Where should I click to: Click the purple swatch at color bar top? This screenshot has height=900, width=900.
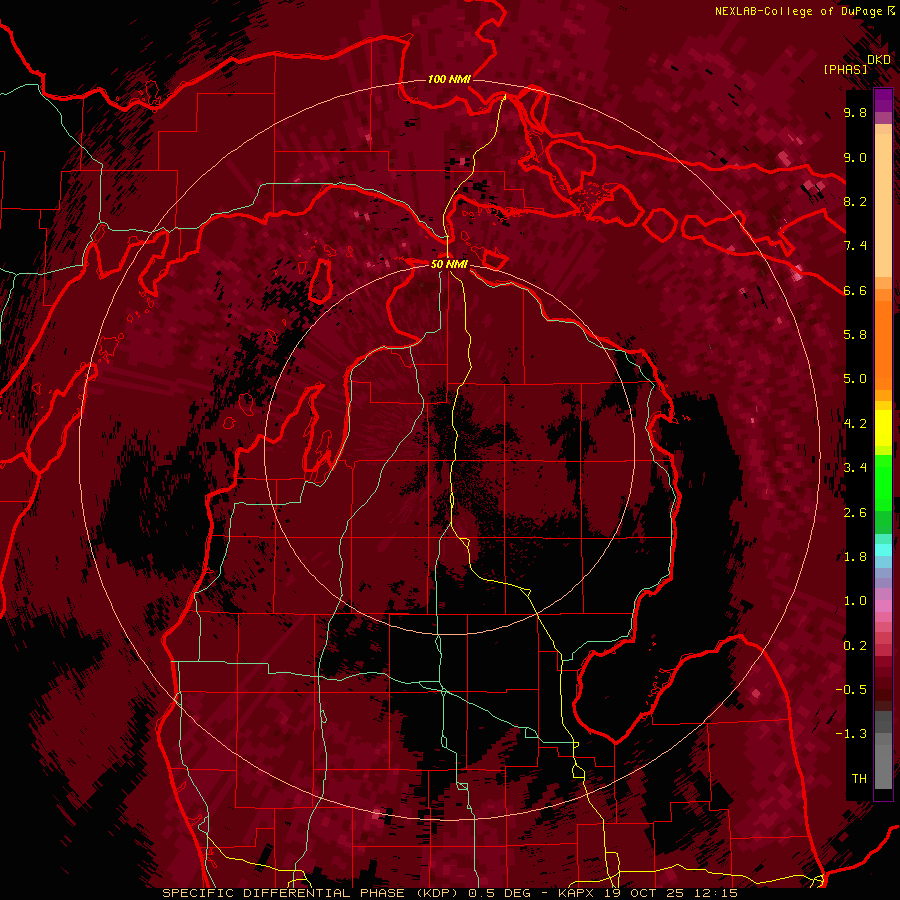[x=883, y=100]
